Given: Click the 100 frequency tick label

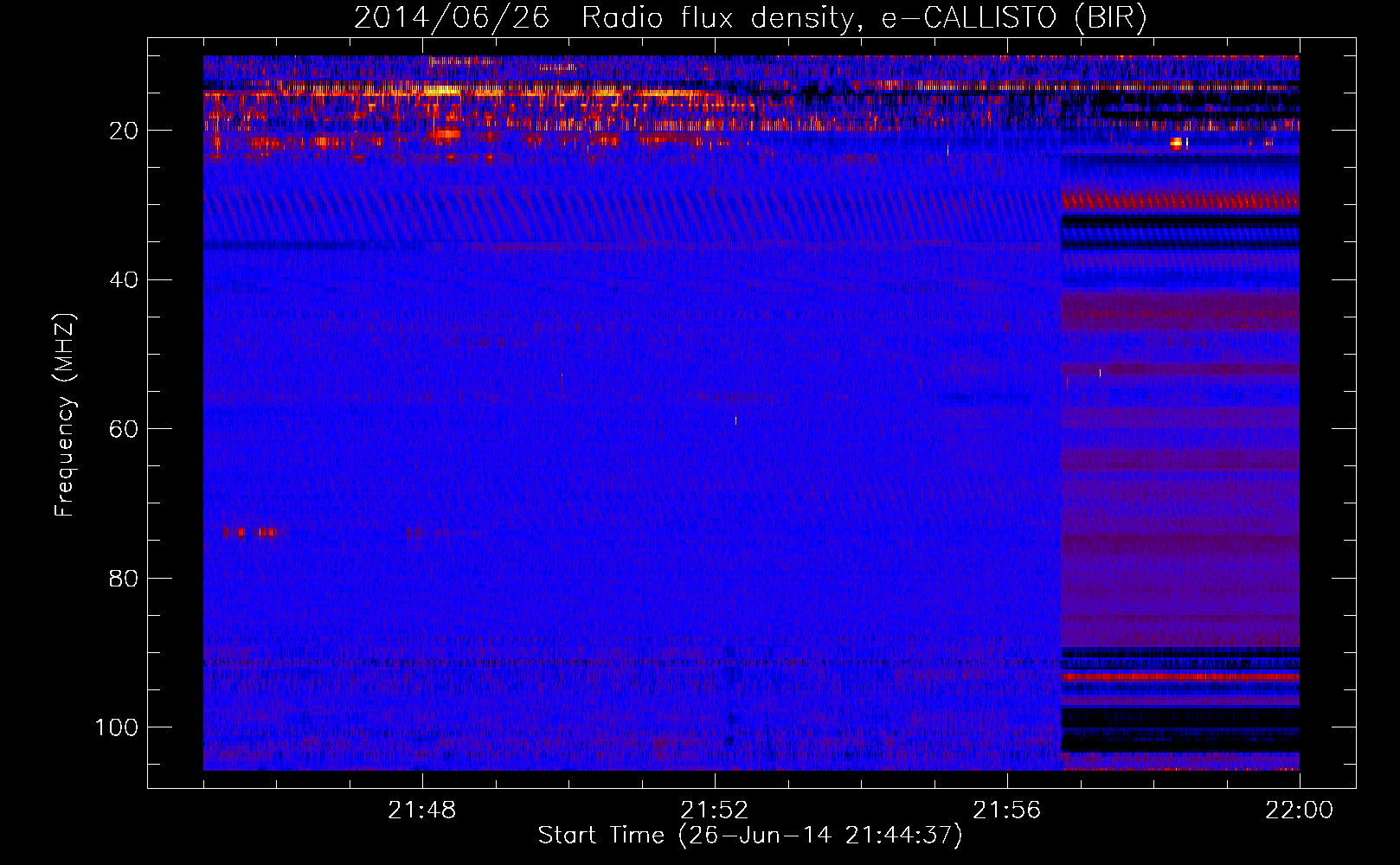Looking at the screenshot, I should [x=118, y=727].
